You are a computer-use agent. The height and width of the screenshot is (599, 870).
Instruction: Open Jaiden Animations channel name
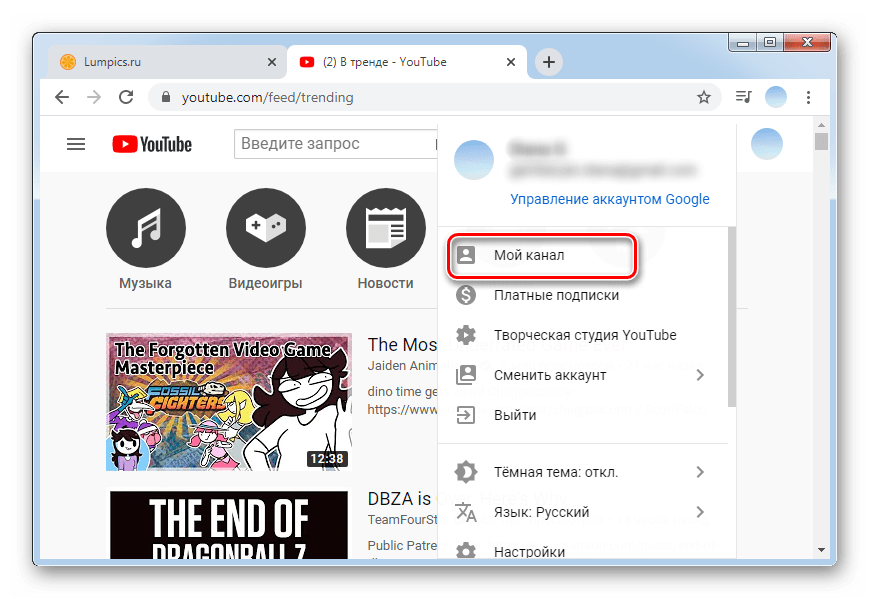coord(402,366)
